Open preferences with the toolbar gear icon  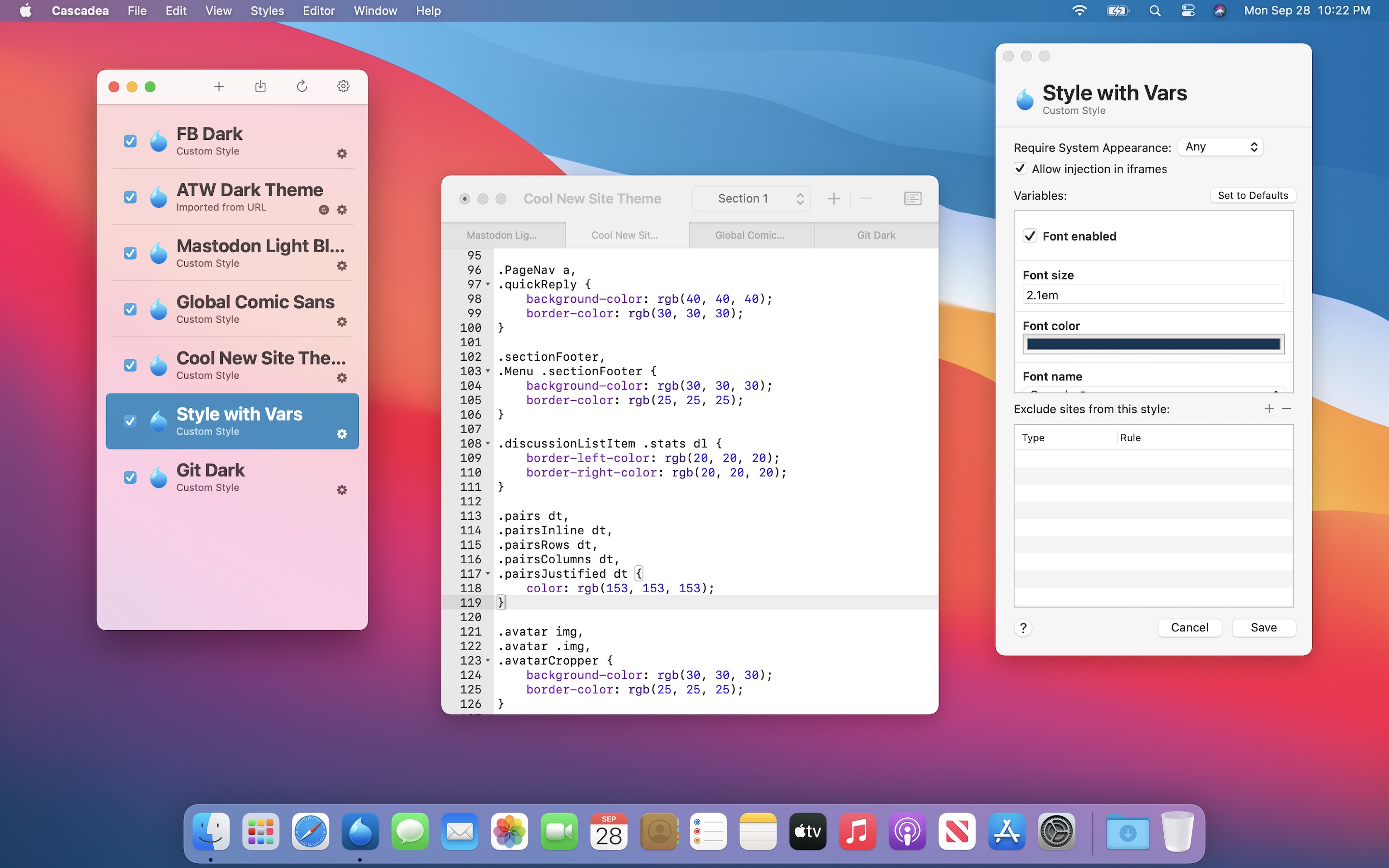[343, 87]
